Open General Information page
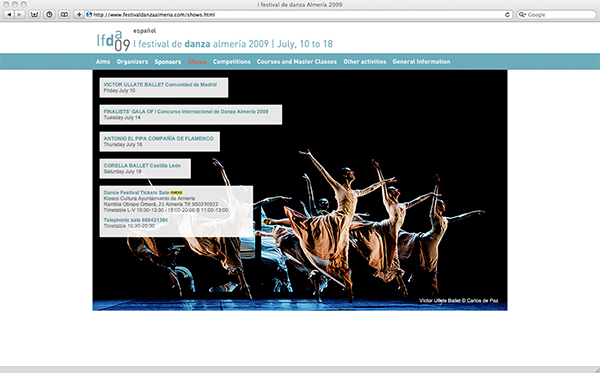600x373 pixels. pyautogui.click(x=421, y=62)
